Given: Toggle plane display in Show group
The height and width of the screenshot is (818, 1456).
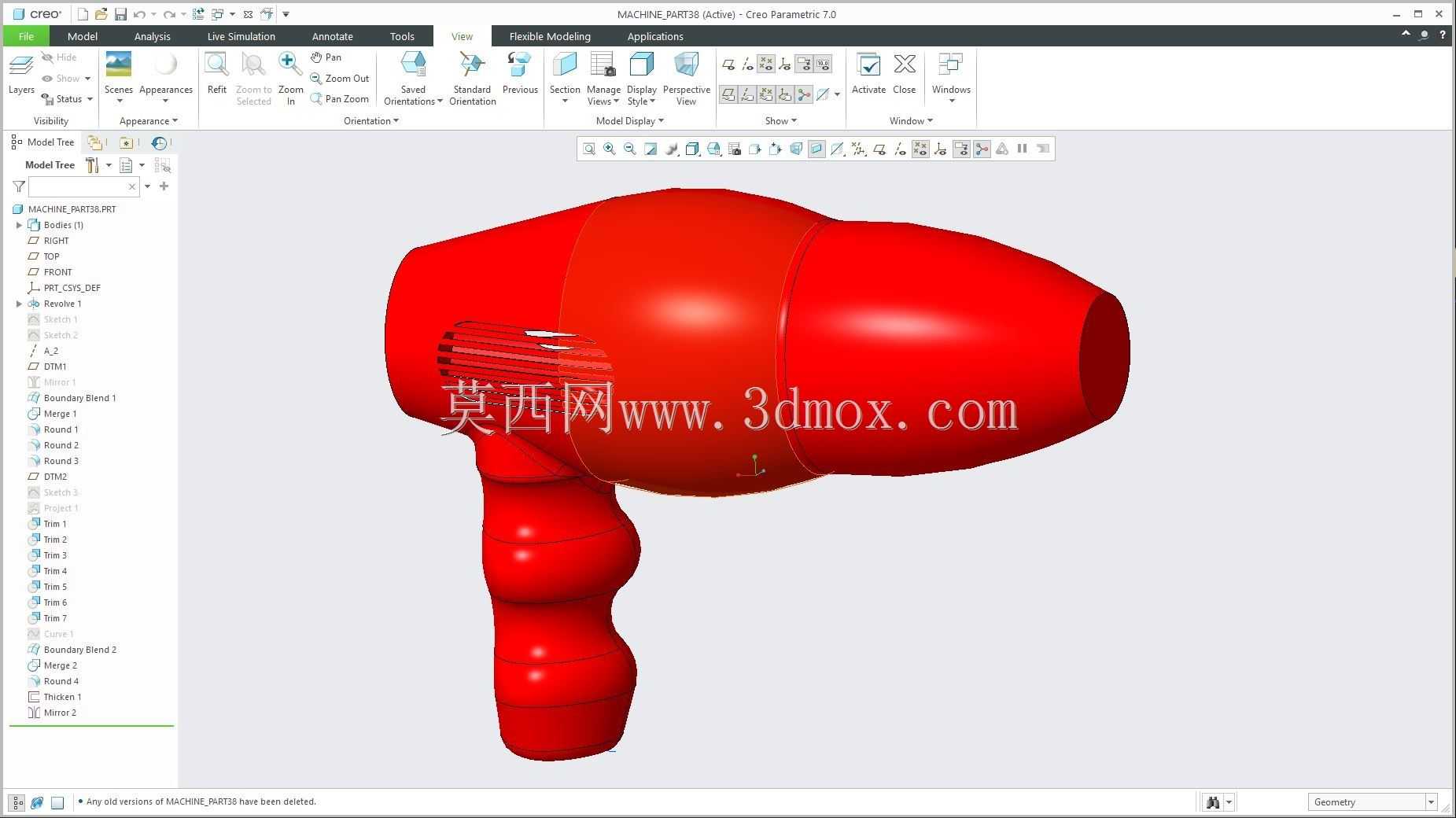Looking at the screenshot, I should [728, 64].
